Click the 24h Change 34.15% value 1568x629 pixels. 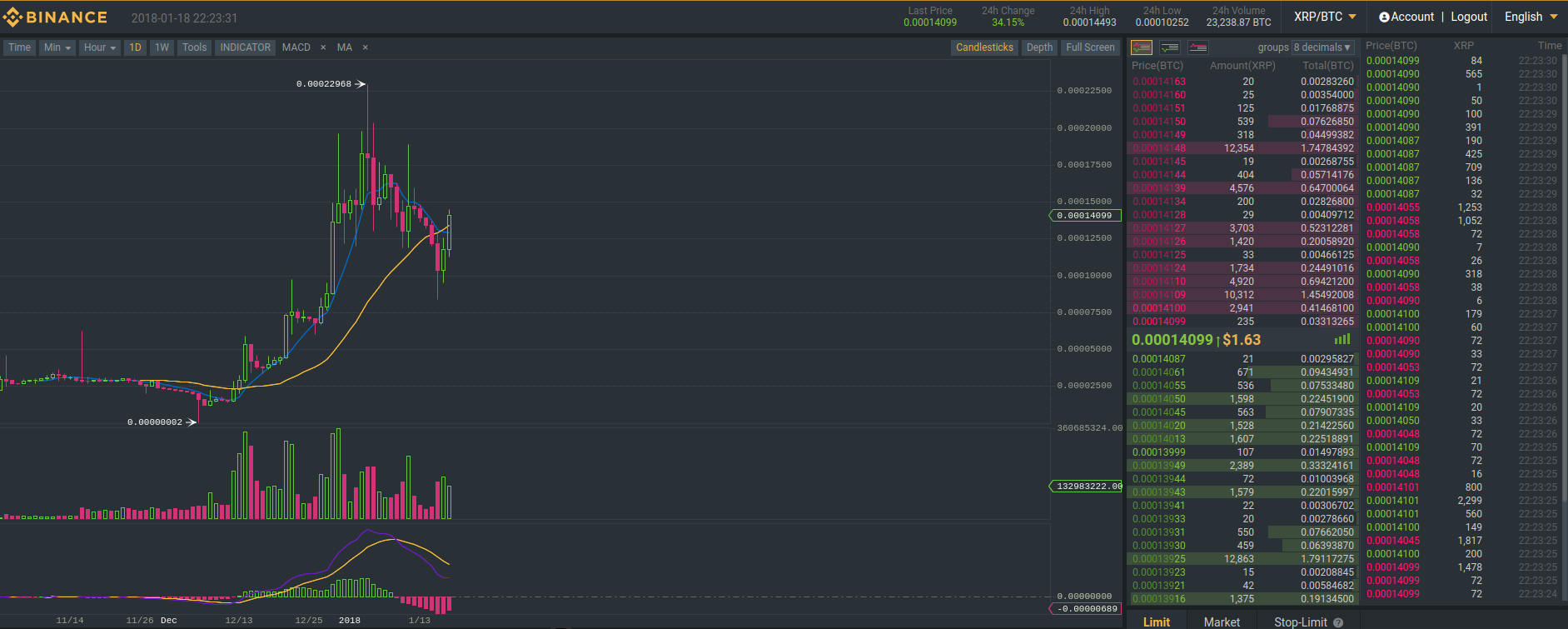[1008, 22]
